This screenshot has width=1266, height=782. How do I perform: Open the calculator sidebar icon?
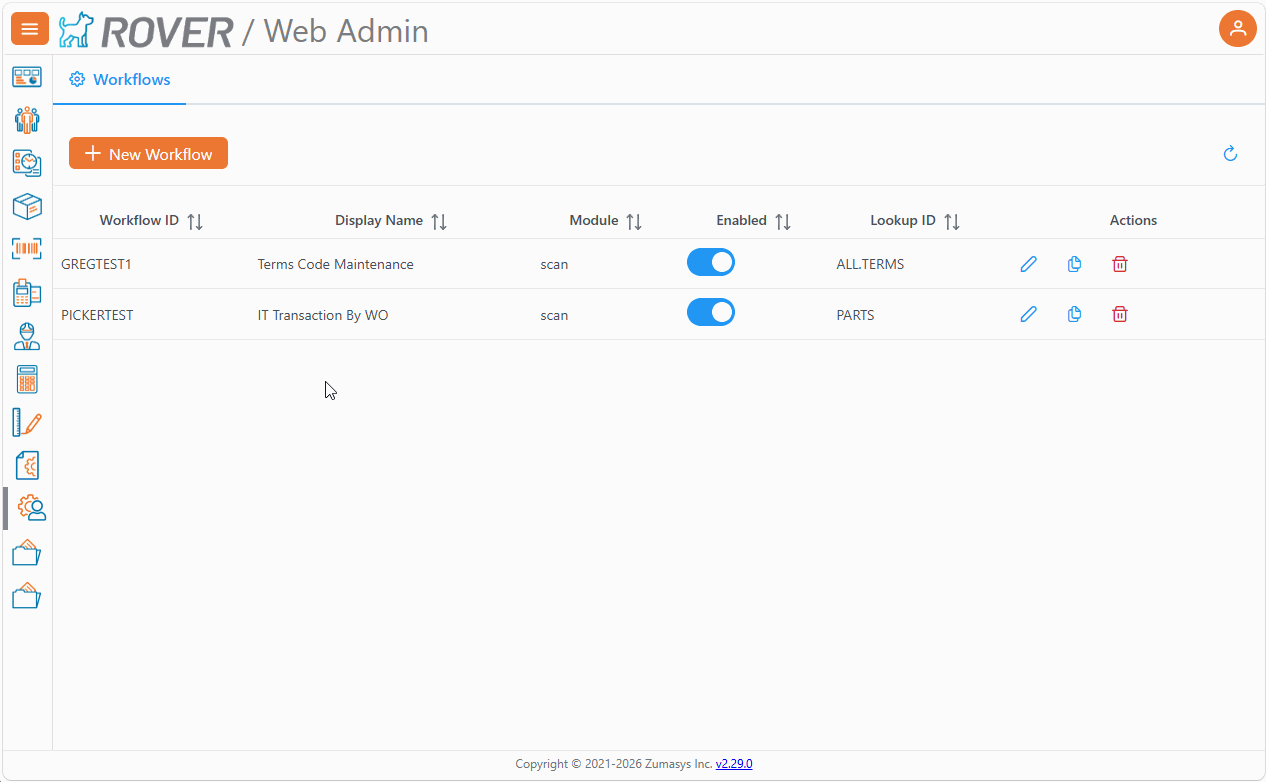27,379
